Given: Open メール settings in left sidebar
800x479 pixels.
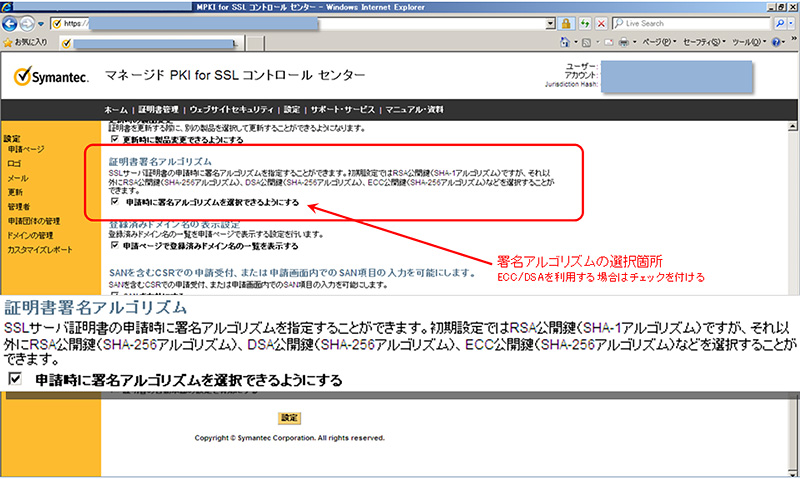Looking at the screenshot, I should [x=18, y=178].
